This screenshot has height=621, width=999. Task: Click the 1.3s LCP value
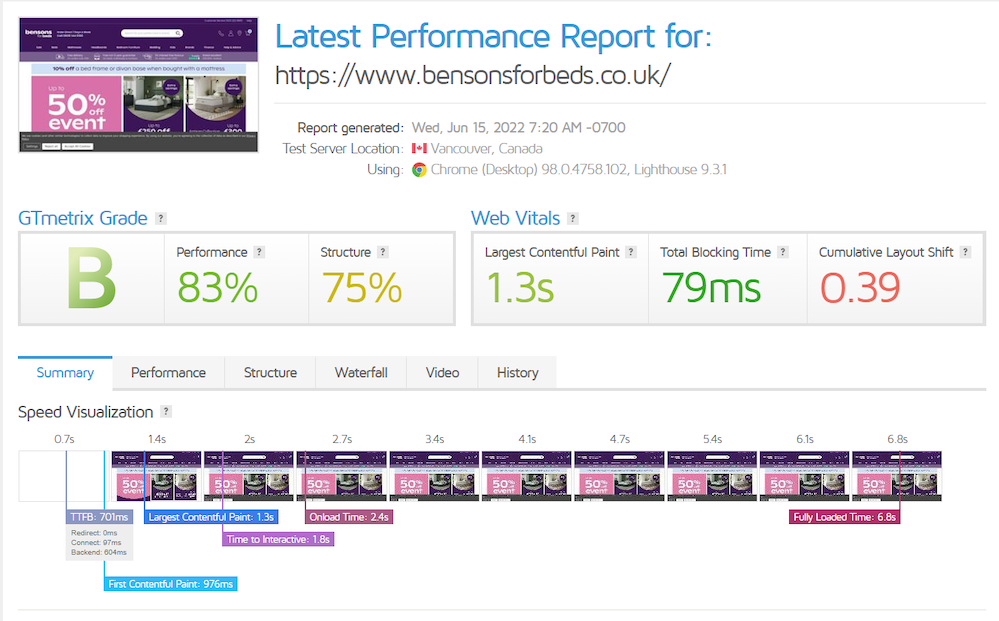520,288
